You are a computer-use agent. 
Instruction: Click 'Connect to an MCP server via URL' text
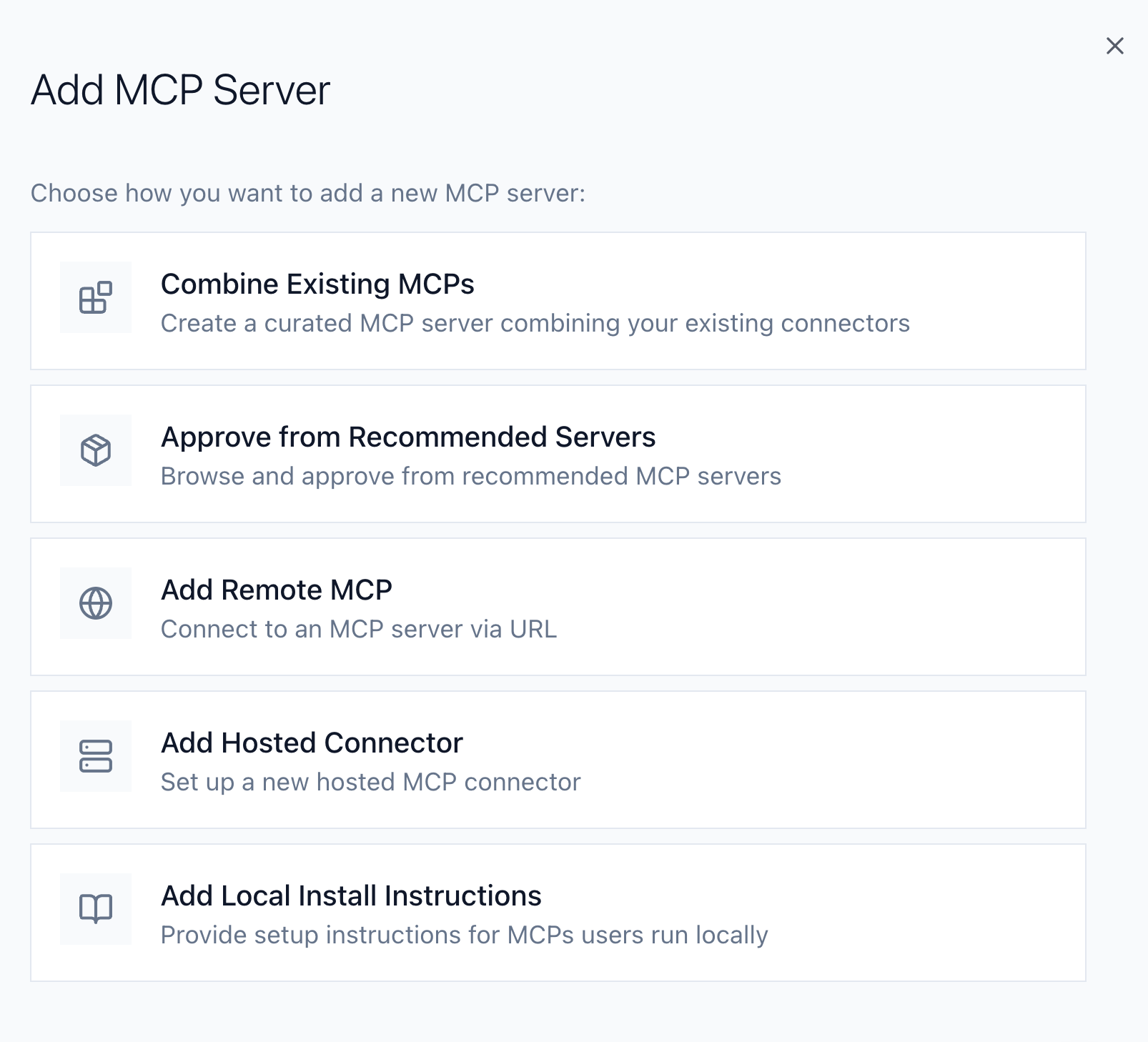(x=358, y=629)
